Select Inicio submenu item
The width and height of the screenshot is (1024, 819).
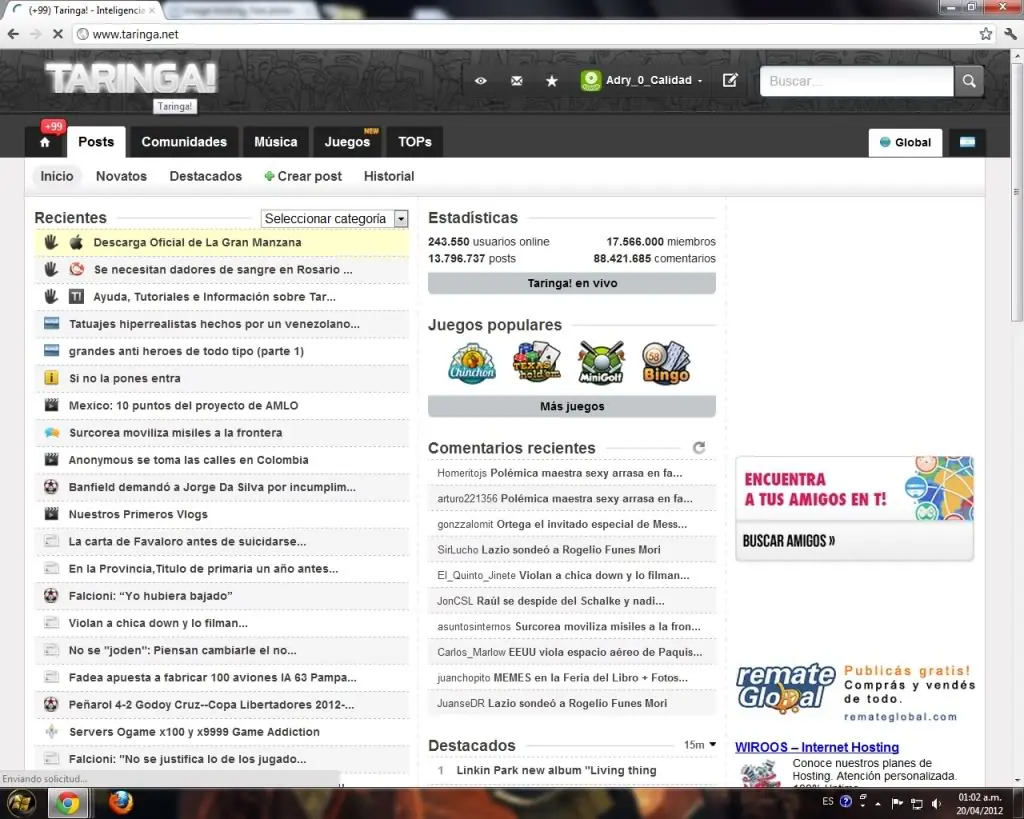click(x=57, y=176)
